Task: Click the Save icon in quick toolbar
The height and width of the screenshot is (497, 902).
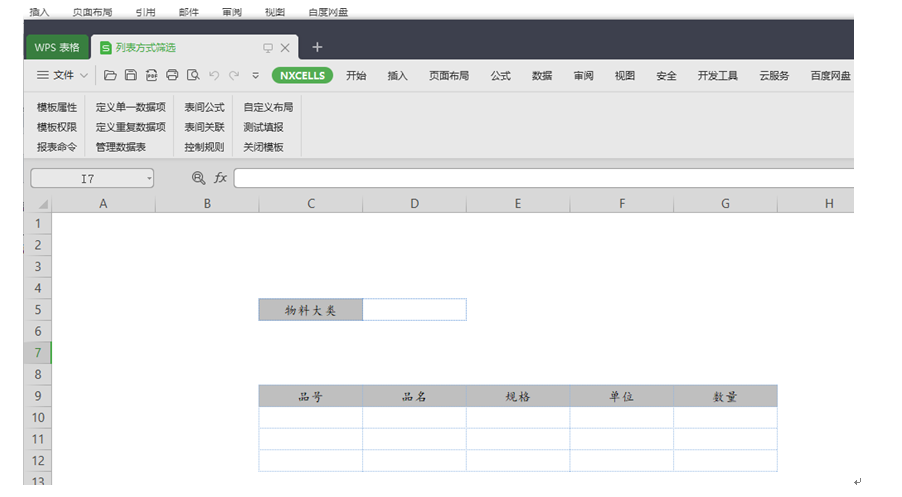Action: (x=131, y=75)
